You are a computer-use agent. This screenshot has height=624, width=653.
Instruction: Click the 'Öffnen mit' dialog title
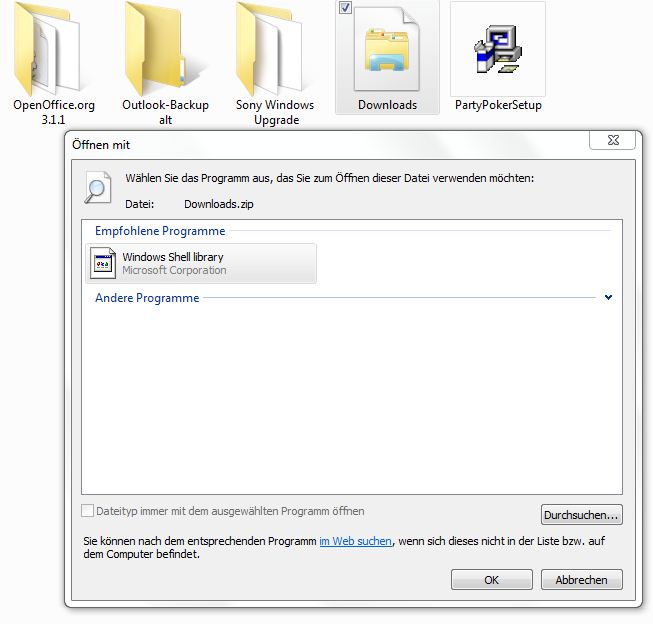coord(101,145)
